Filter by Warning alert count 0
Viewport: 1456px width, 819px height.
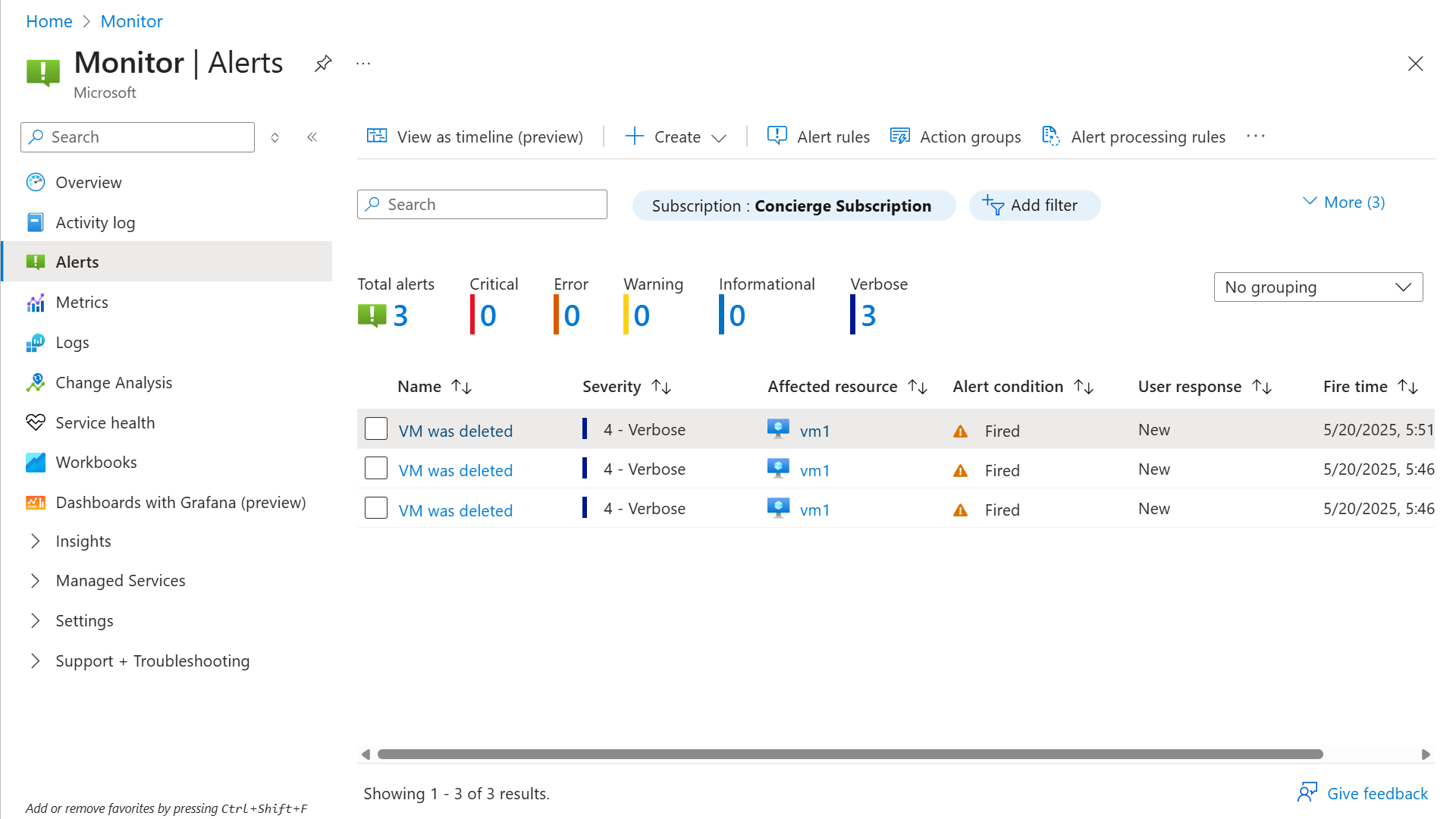coord(642,315)
